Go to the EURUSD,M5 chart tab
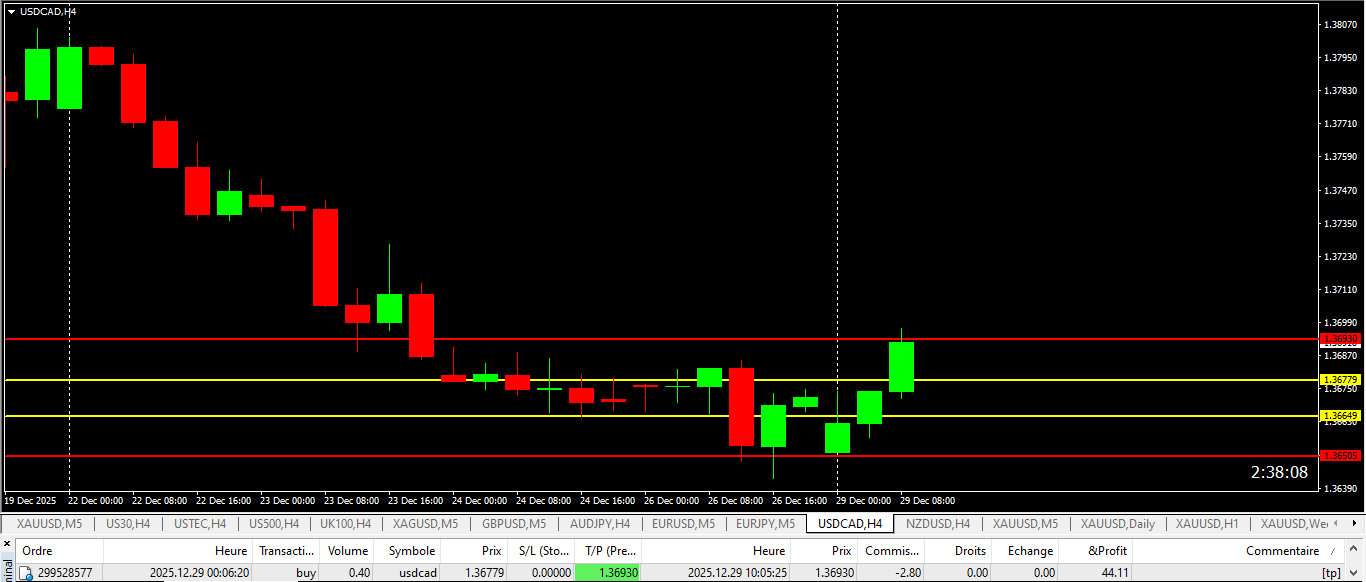Screen dimensions: 1366x582 (x=683, y=523)
